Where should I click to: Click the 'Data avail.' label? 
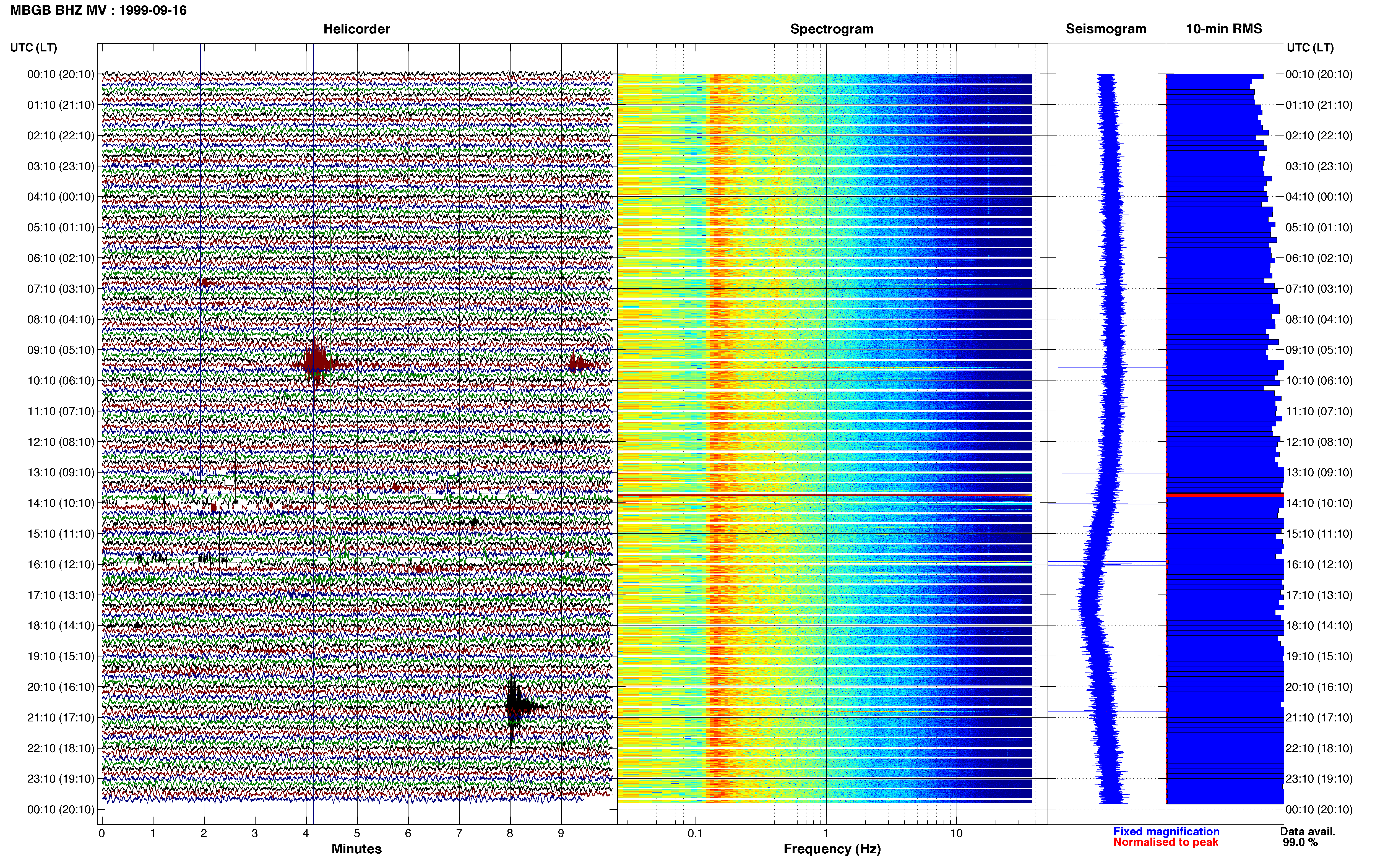click(1308, 832)
